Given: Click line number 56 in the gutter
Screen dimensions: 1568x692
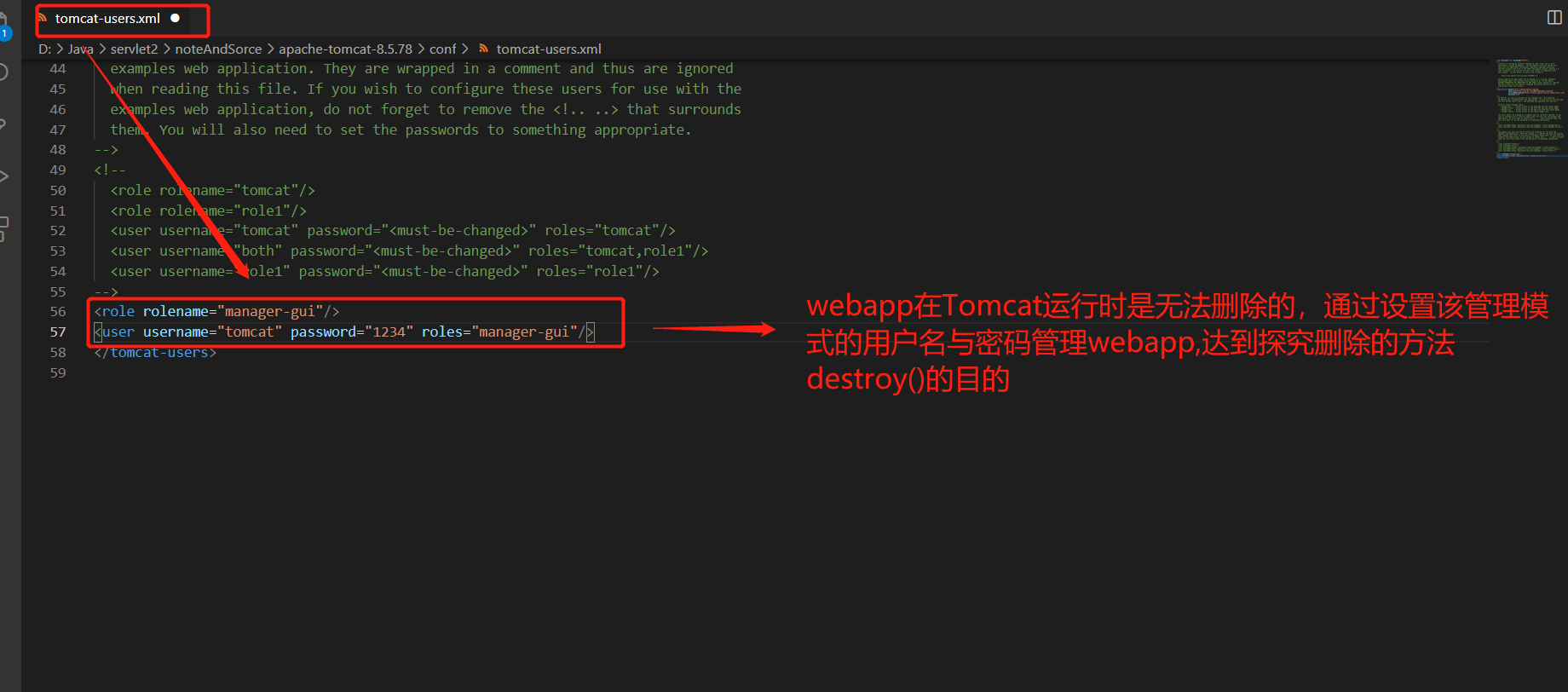Looking at the screenshot, I should point(58,312).
